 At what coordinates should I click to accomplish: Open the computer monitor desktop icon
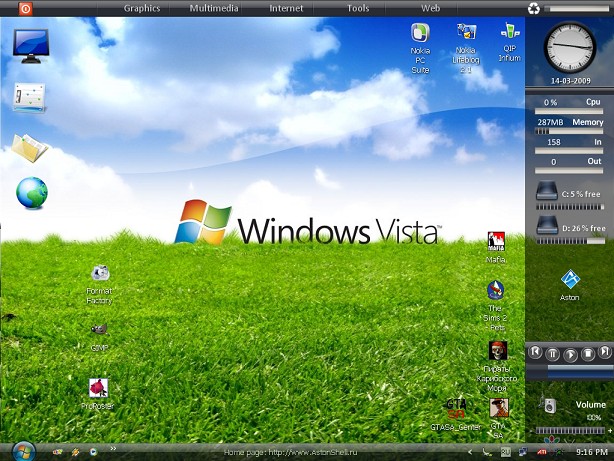[31, 46]
